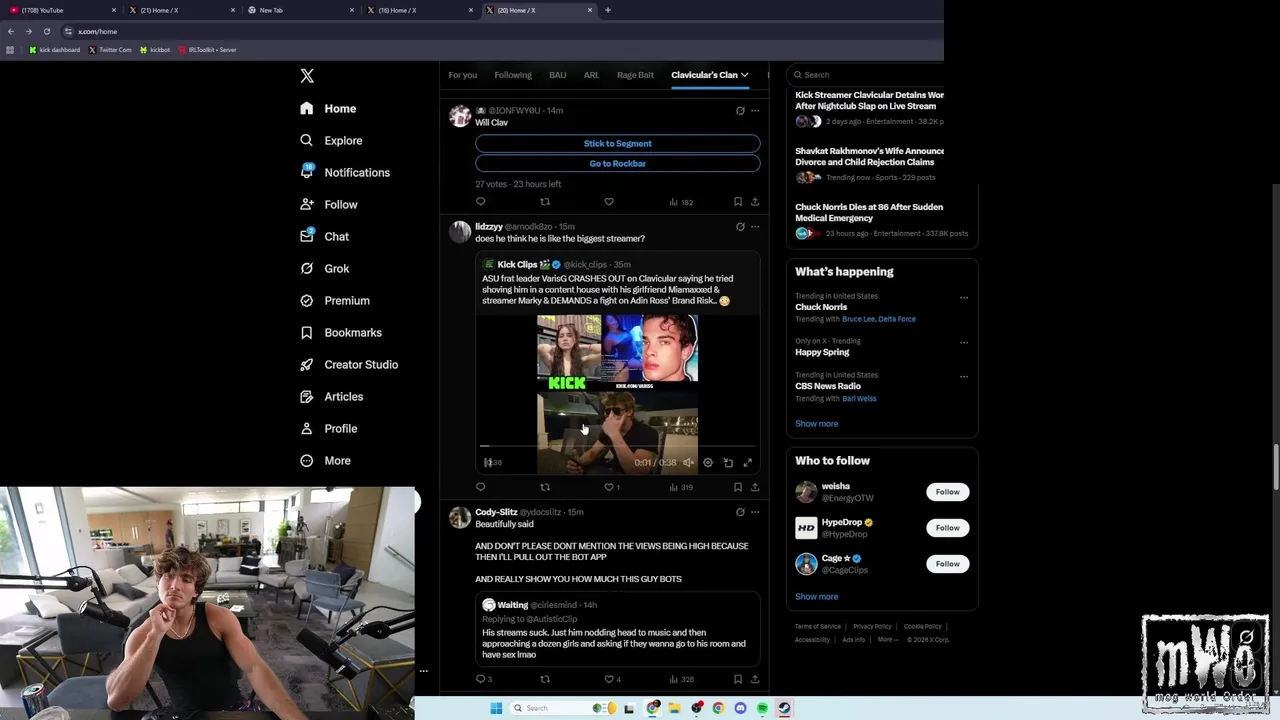Open Spotify from the Windows taskbar
The height and width of the screenshot is (720, 1280).
pos(762,708)
